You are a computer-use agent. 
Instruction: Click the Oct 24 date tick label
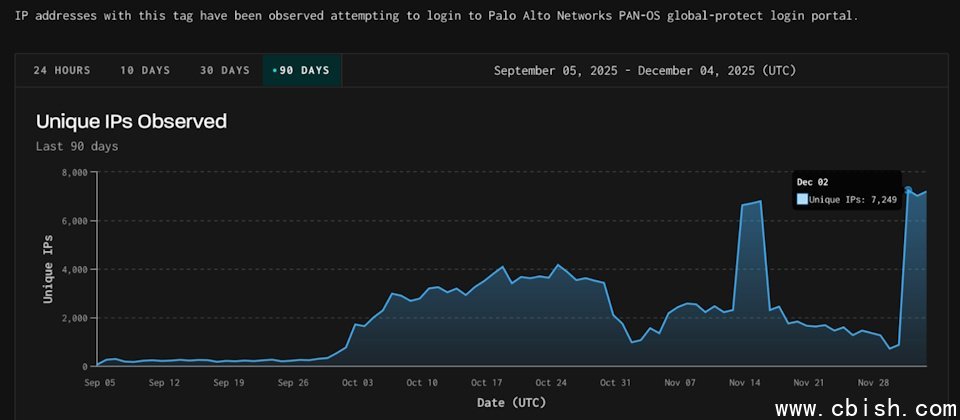[x=549, y=382]
